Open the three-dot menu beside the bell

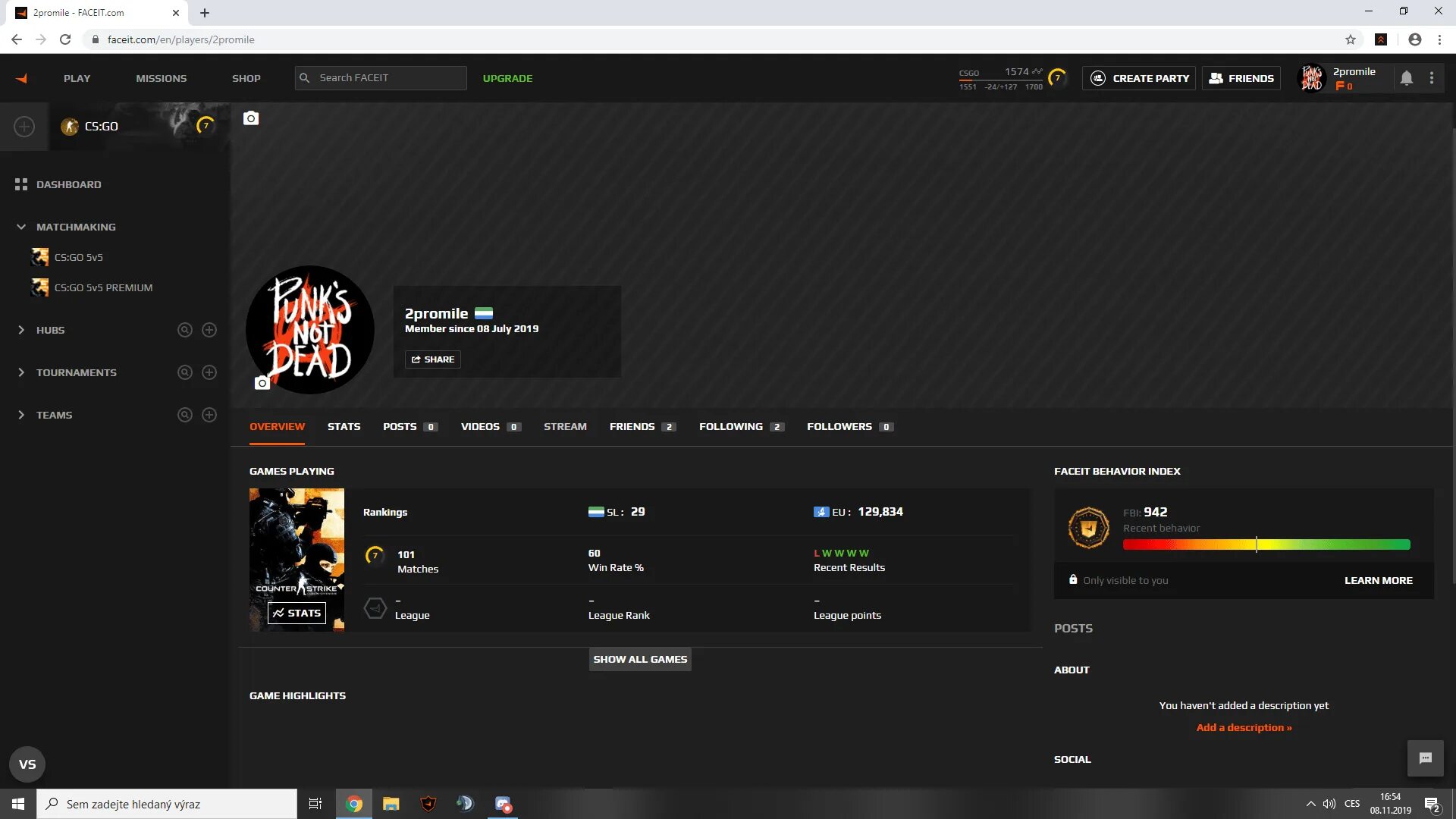tap(1432, 78)
